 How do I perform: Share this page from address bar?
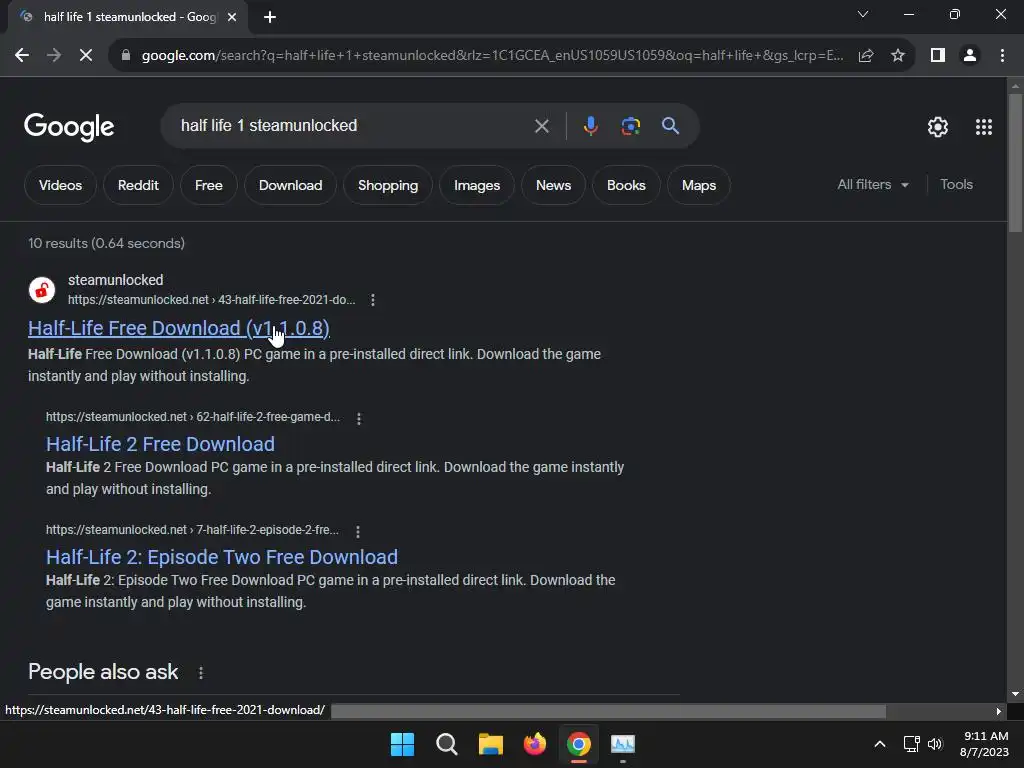866,56
